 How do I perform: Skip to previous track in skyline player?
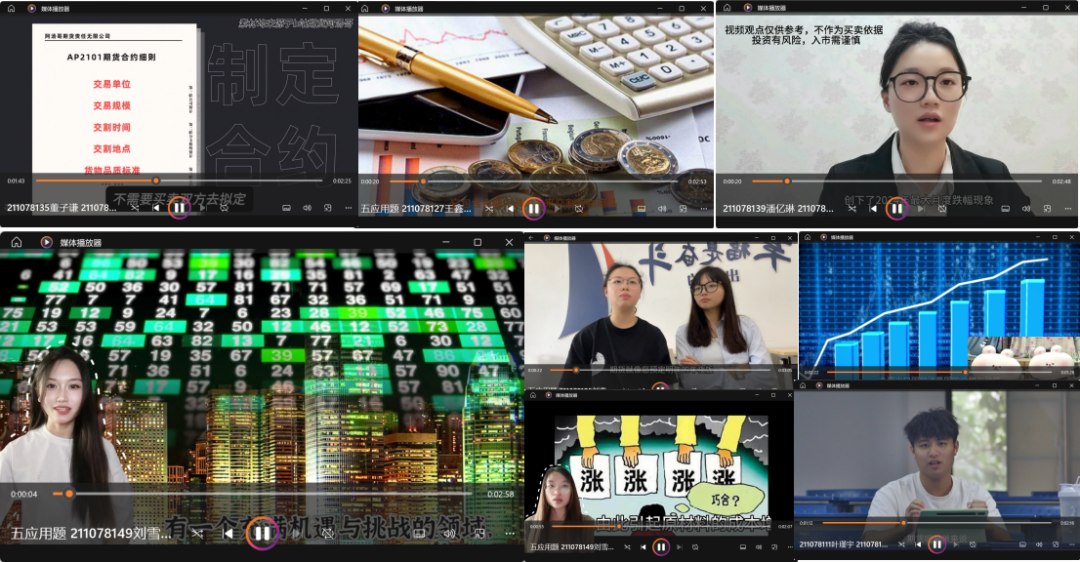[229, 533]
